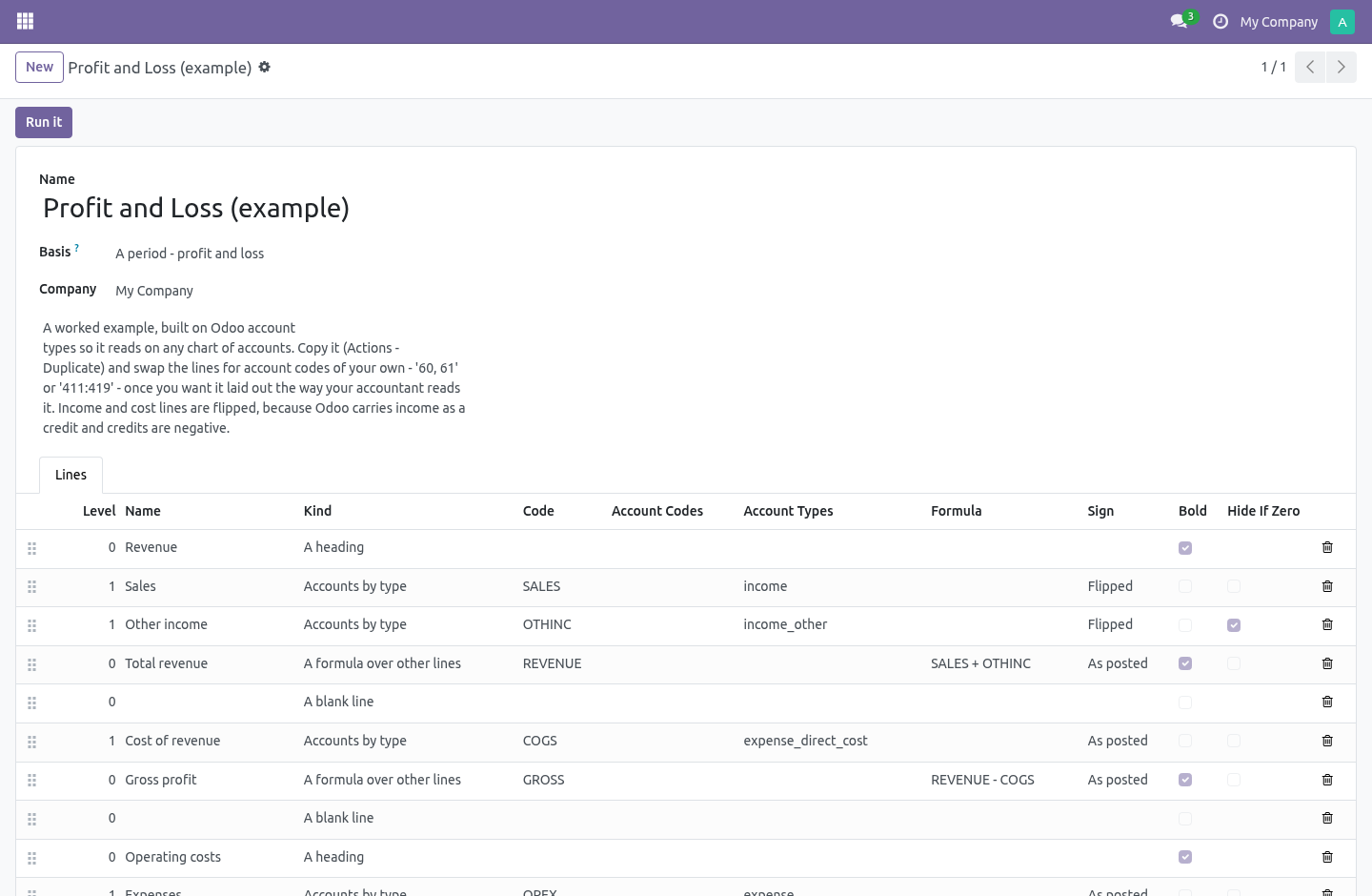1372x896 pixels.
Task: Toggle Bold for the Revenue line
Action: coord(1185,548)
